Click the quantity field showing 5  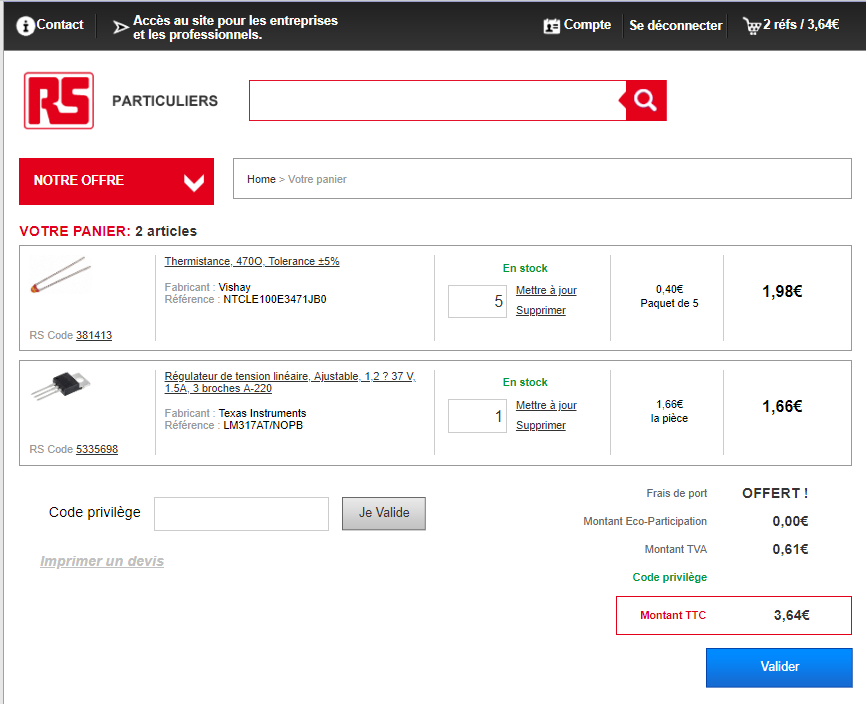pyautogui.click(x=477, y=301)
